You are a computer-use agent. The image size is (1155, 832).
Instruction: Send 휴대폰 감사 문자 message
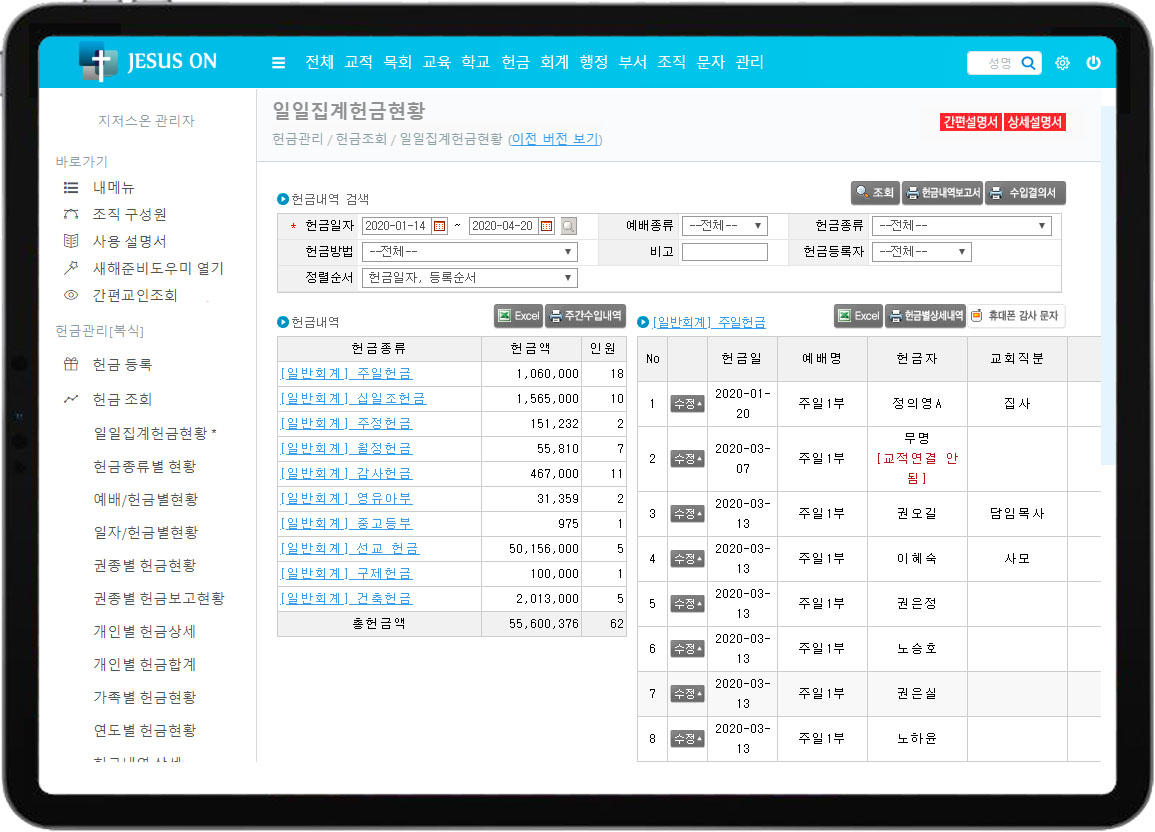point(1016,316)
